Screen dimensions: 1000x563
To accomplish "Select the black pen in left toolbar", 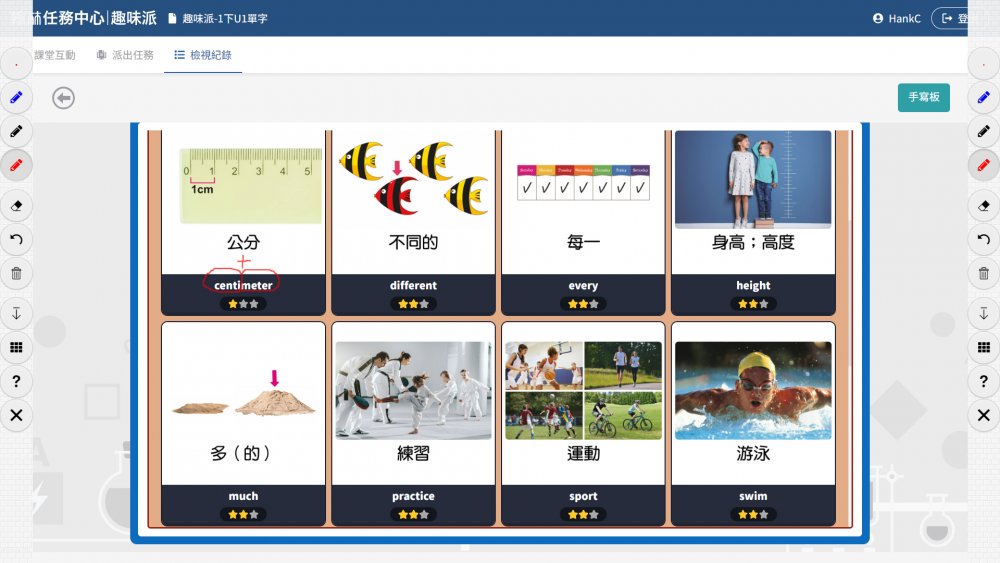I will 16,131.
